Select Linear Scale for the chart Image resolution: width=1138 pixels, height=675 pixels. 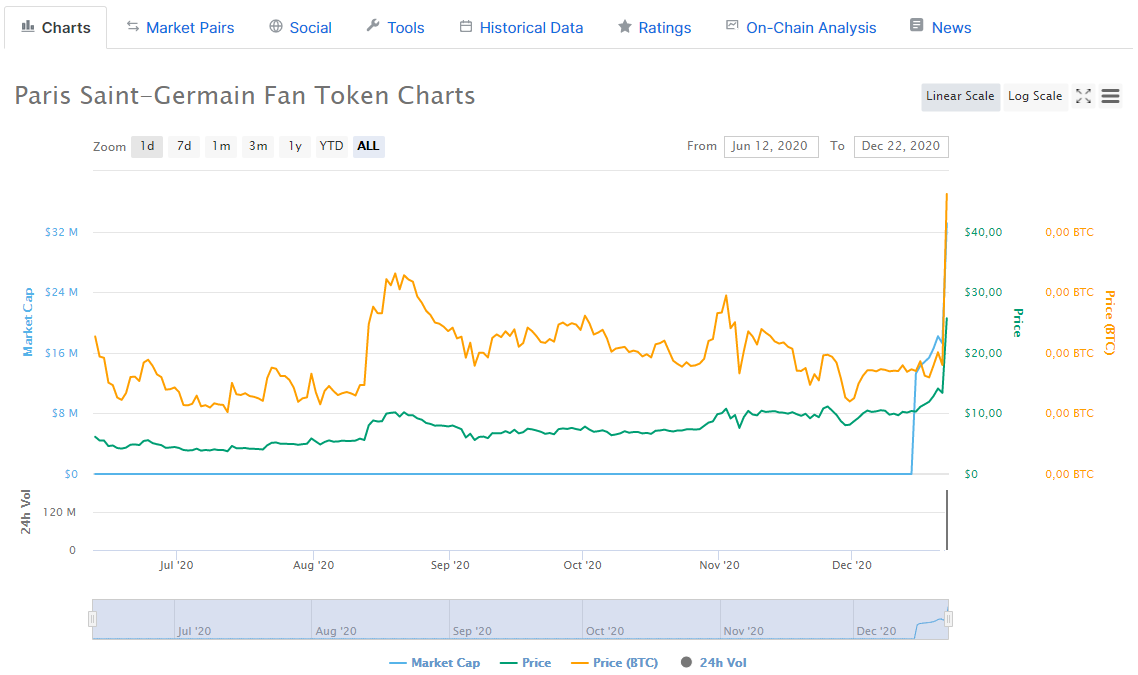point(960,97)
